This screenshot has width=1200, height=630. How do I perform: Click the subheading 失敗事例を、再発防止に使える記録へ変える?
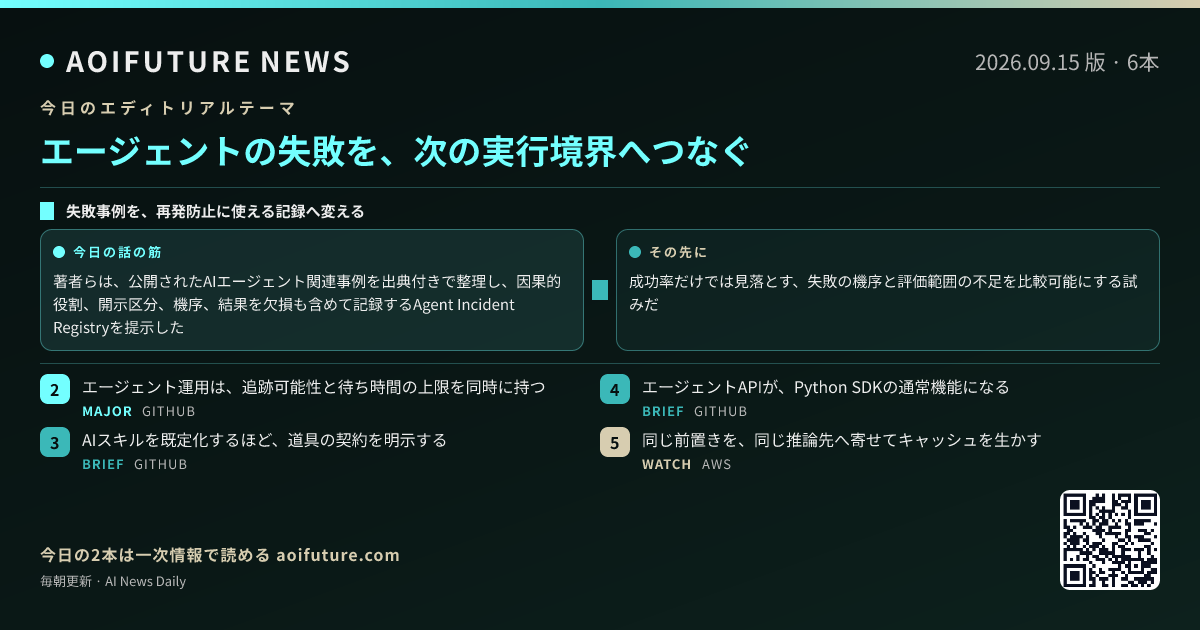pyautogui.click(x=215, y=211)
